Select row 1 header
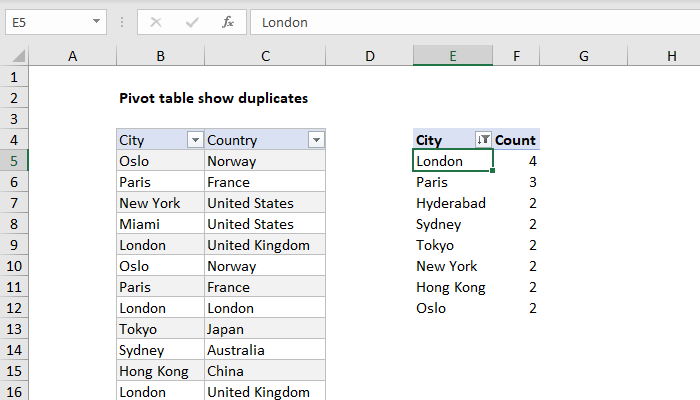This screenshot has height=400, width=700. click(14, 77)
